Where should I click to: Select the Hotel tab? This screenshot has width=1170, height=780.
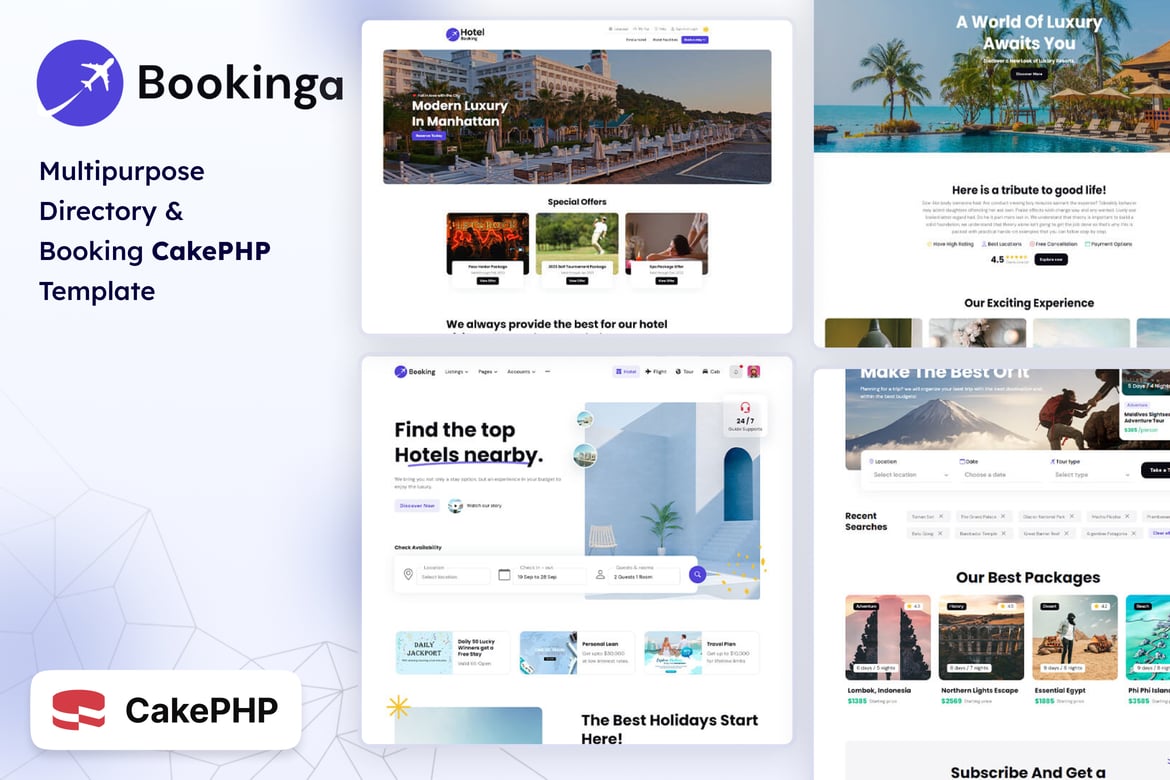click(x=626, y=372)
